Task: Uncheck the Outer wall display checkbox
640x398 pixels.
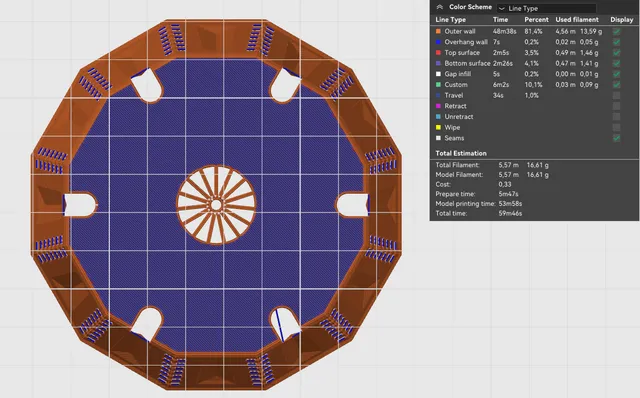Action: click(x=616, y=31)
